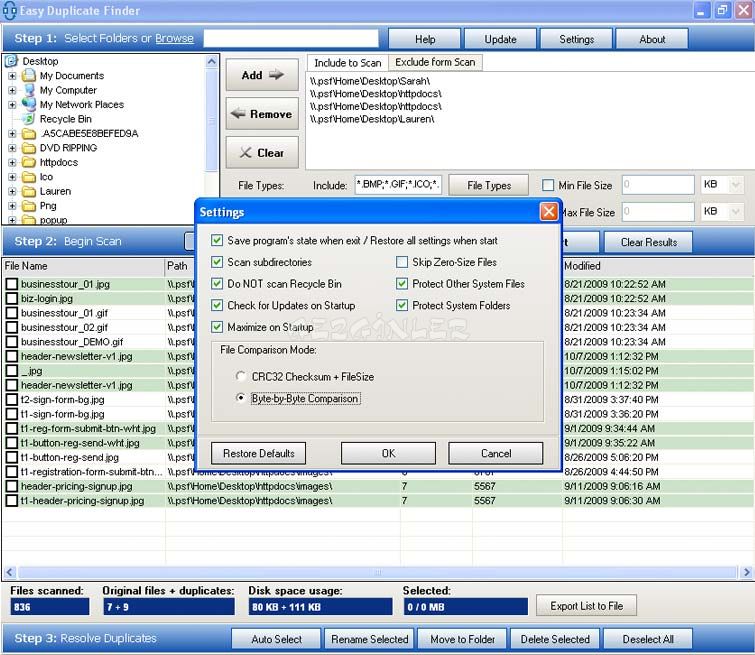Click the Recycle Bin icon
Screen dimensions: 755x655
tap(29, 118)
